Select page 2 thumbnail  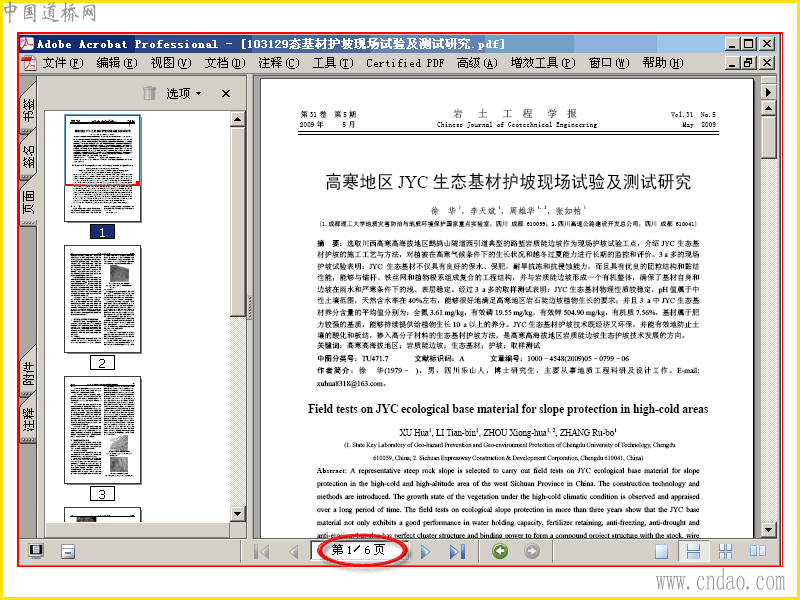tap(103, 299)
